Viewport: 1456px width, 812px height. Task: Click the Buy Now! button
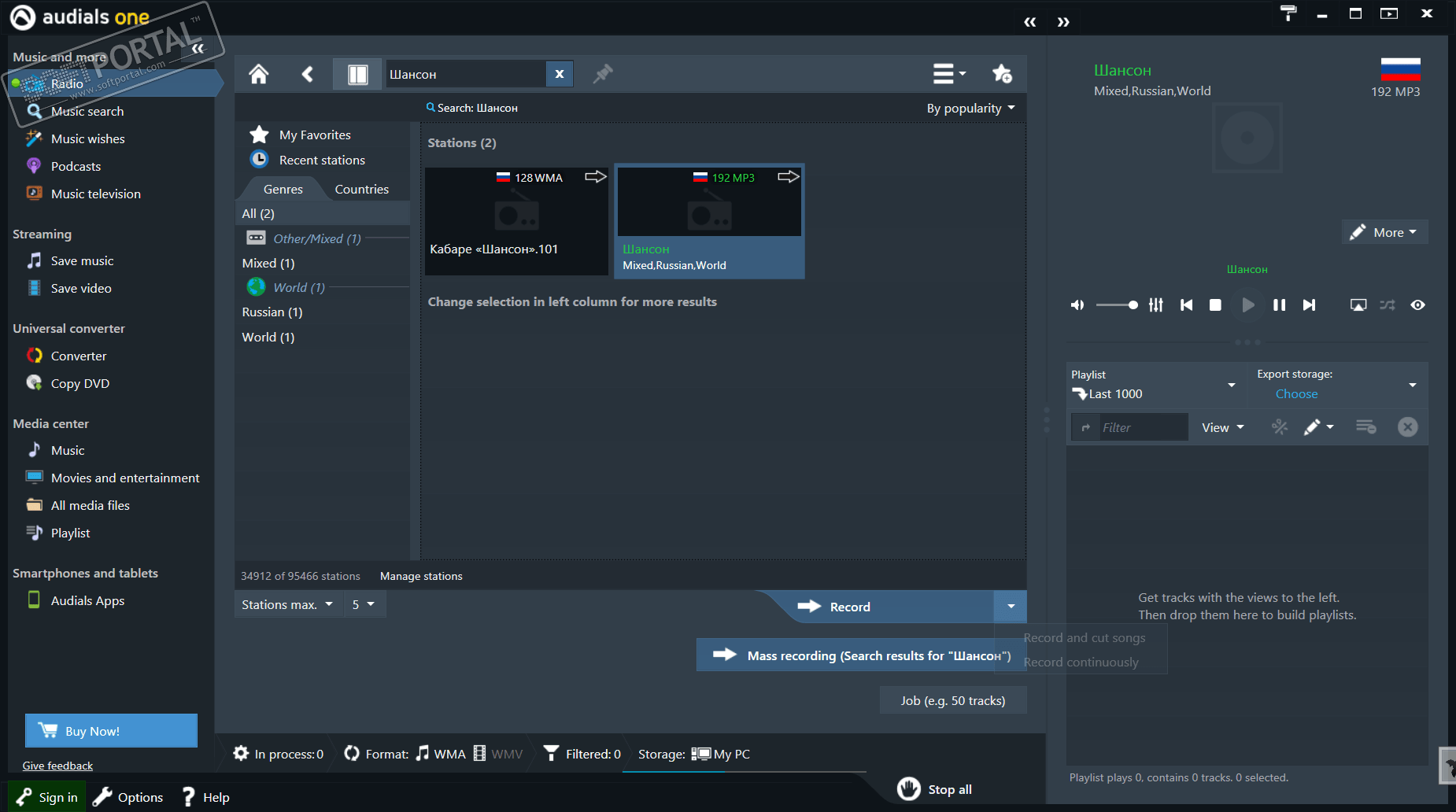[111, 730]
